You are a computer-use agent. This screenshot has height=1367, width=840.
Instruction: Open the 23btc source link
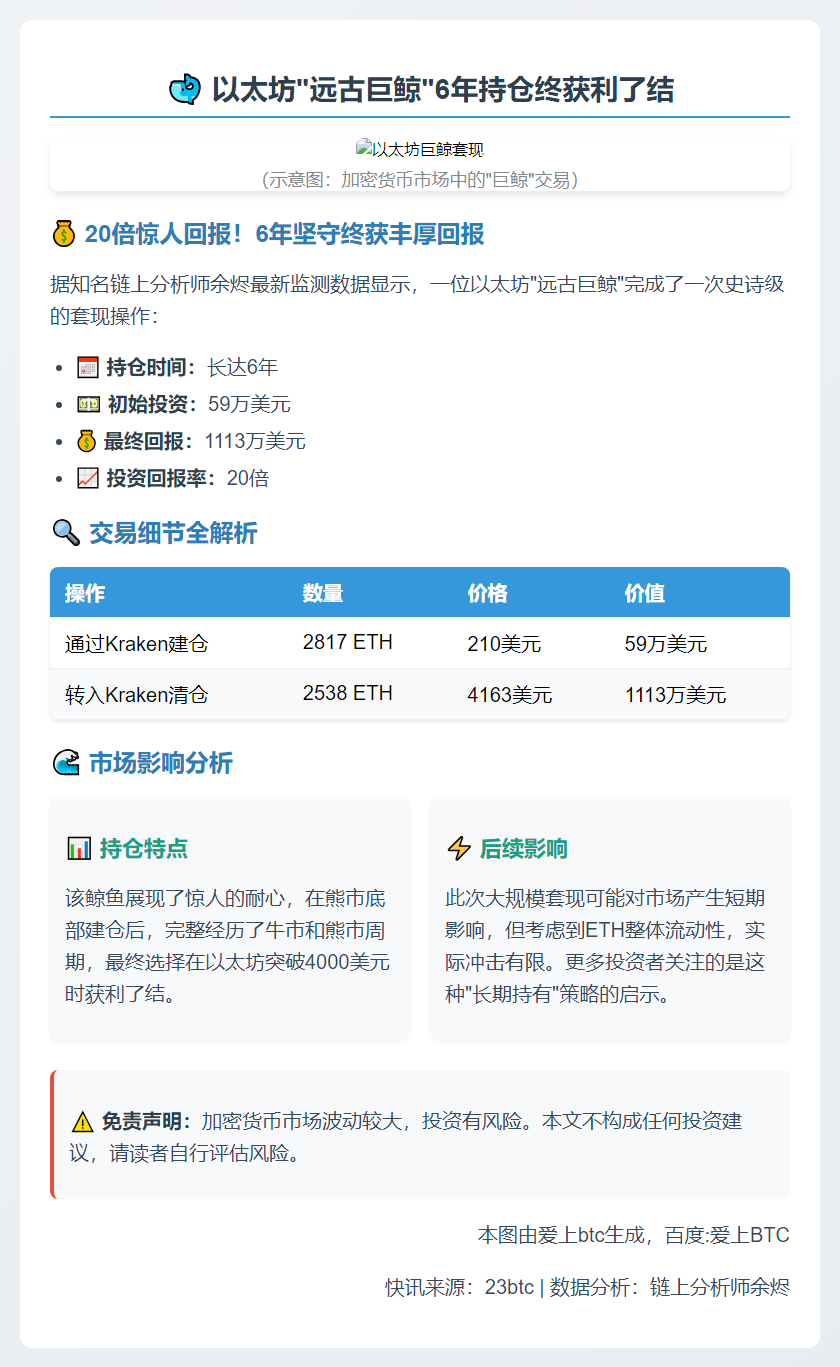pos(510,1288)
